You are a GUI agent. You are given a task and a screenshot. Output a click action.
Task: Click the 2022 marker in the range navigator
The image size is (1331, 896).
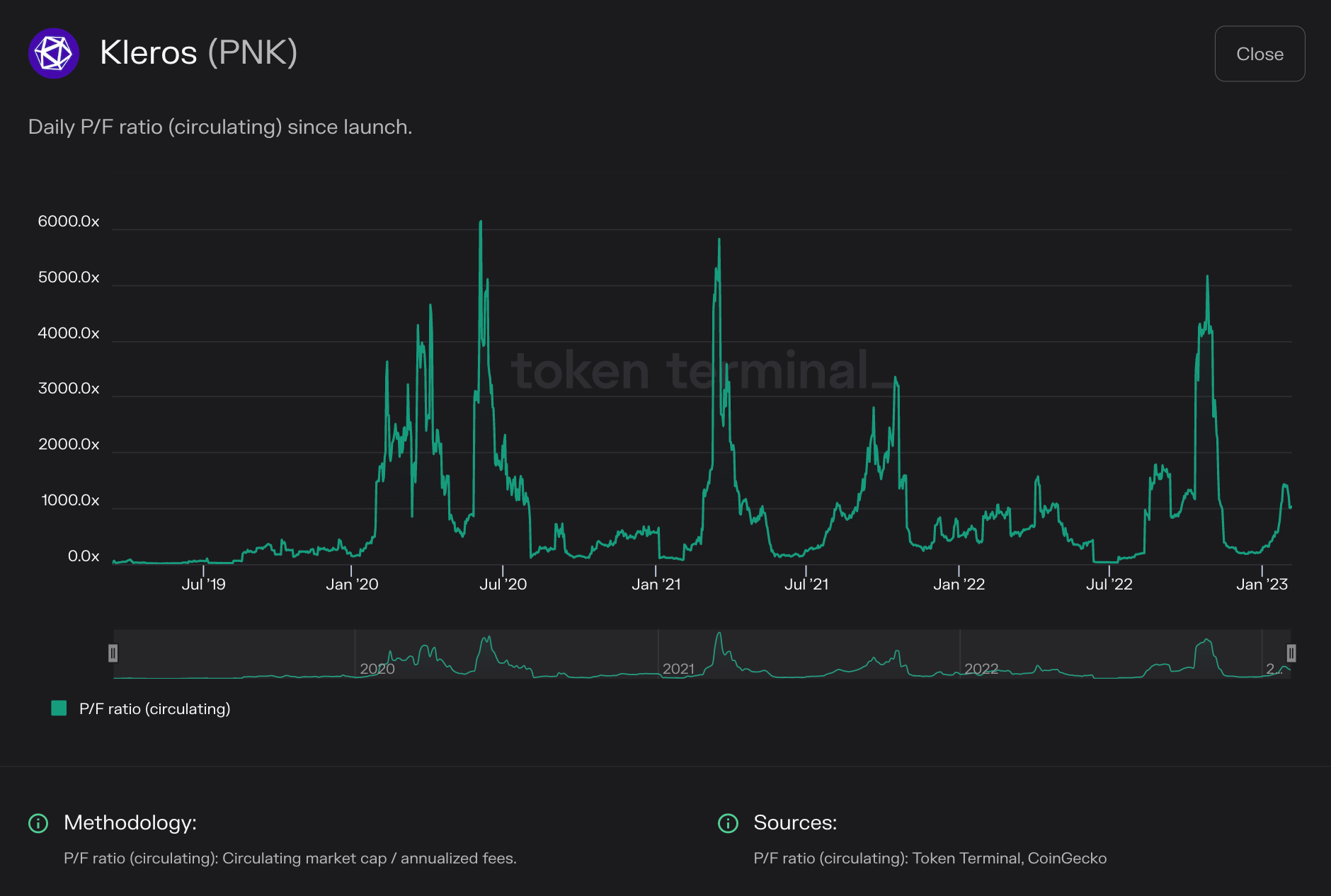(x=981, y=669)
